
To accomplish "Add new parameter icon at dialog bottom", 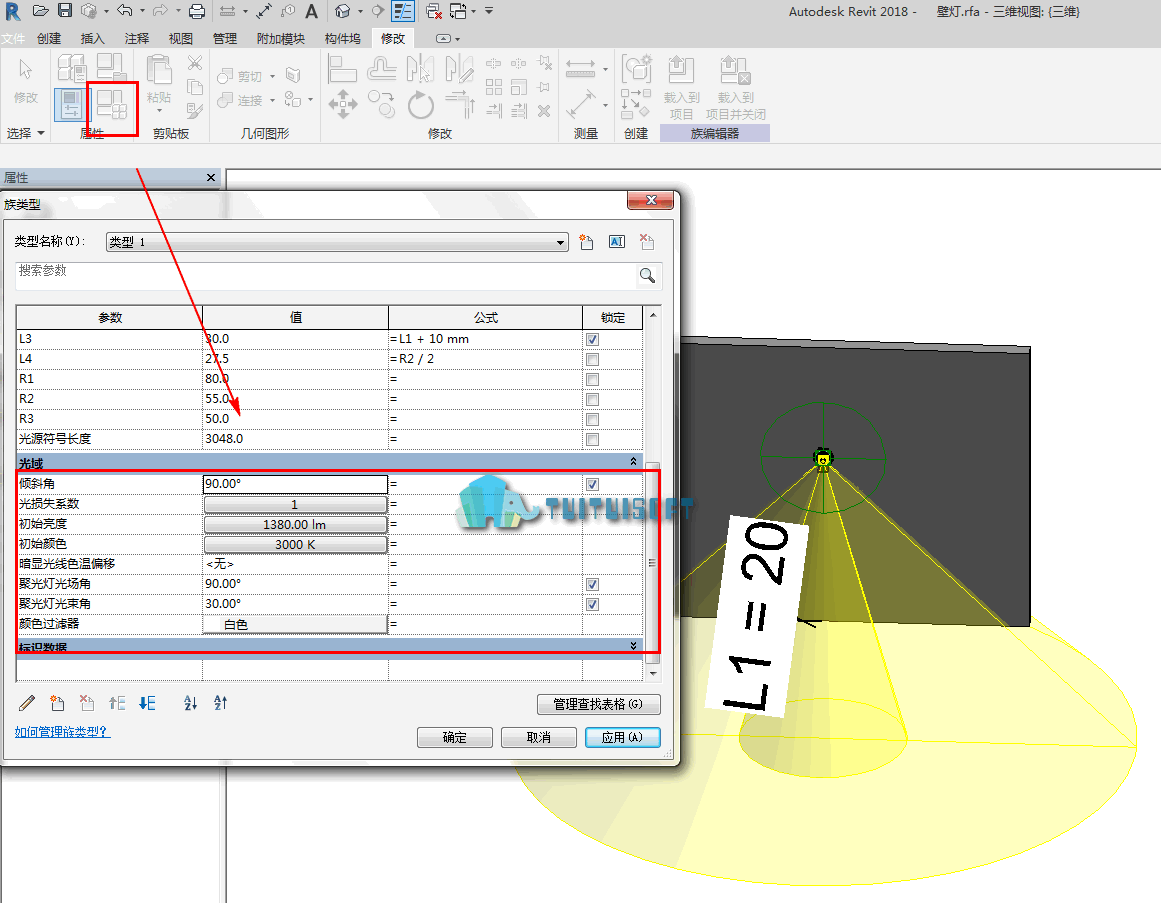I will [x=57, y=703].
